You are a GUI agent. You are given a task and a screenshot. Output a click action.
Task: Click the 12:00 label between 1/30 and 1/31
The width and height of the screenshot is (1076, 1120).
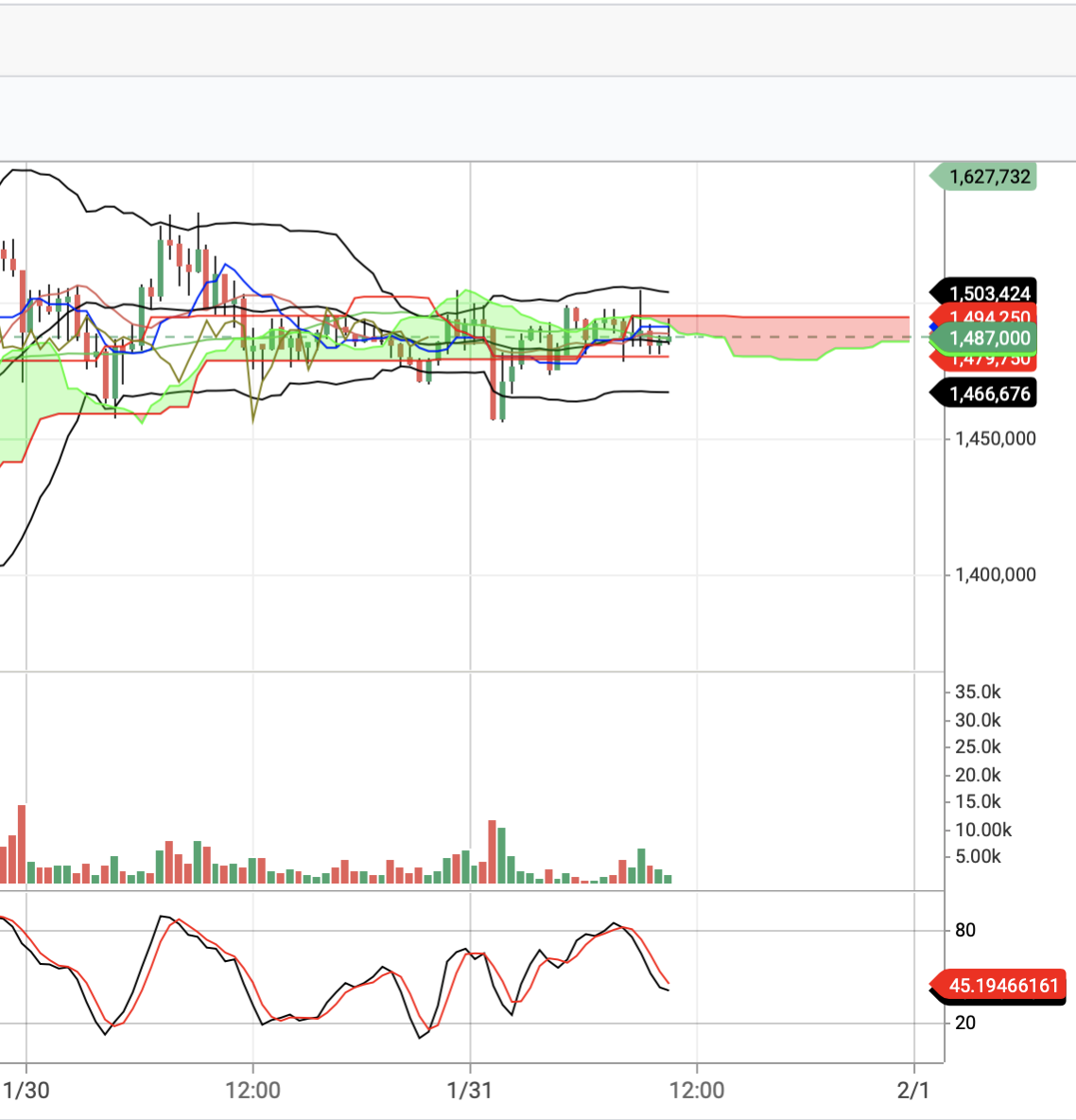pyautogui.click(x=252, y=1090)
